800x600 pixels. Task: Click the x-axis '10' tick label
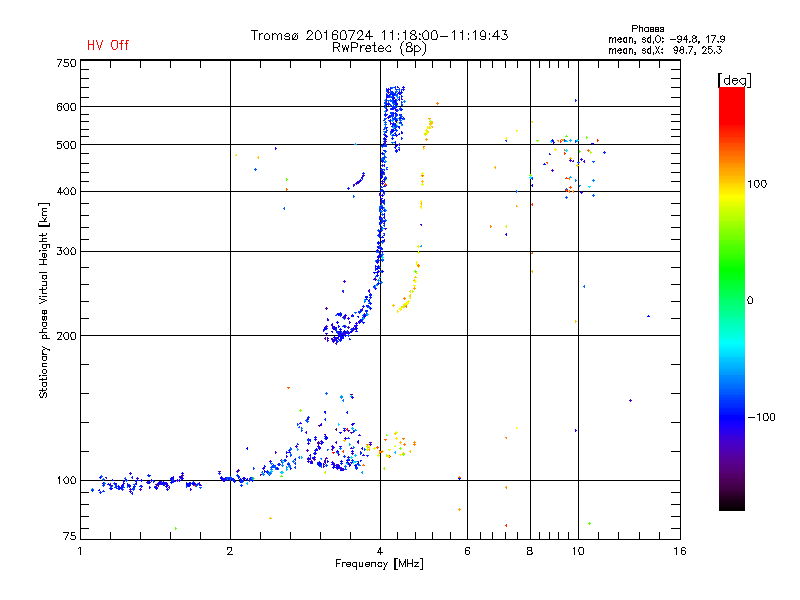(x=578, y=551)
